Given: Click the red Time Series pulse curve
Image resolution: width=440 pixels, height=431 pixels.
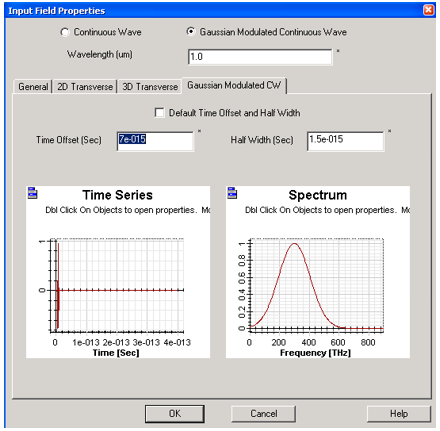Looking at the screenshot, I should [58, 287].
